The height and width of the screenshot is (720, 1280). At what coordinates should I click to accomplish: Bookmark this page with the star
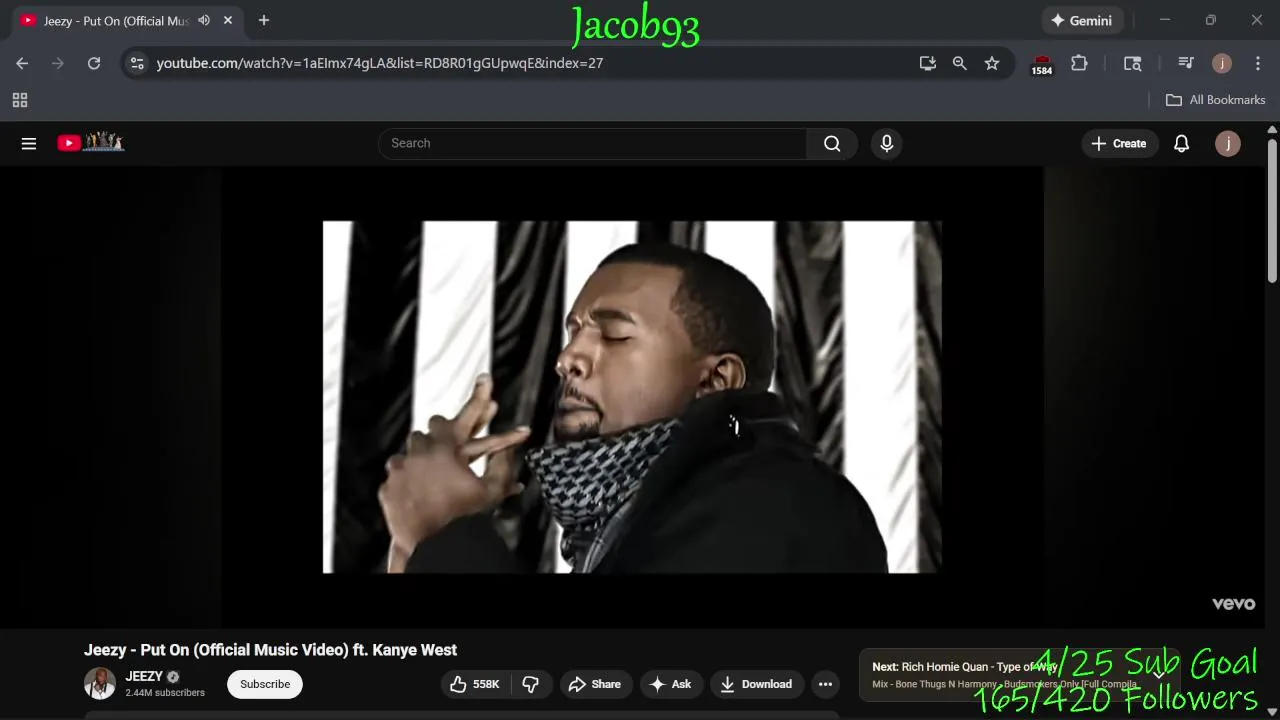click(x=992, y=63)
